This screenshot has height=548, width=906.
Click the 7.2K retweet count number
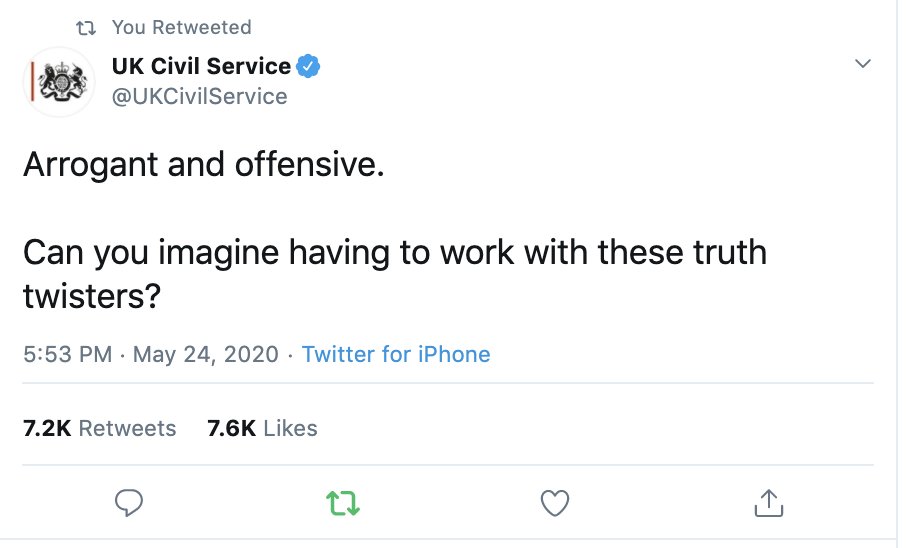click(47, 428)
